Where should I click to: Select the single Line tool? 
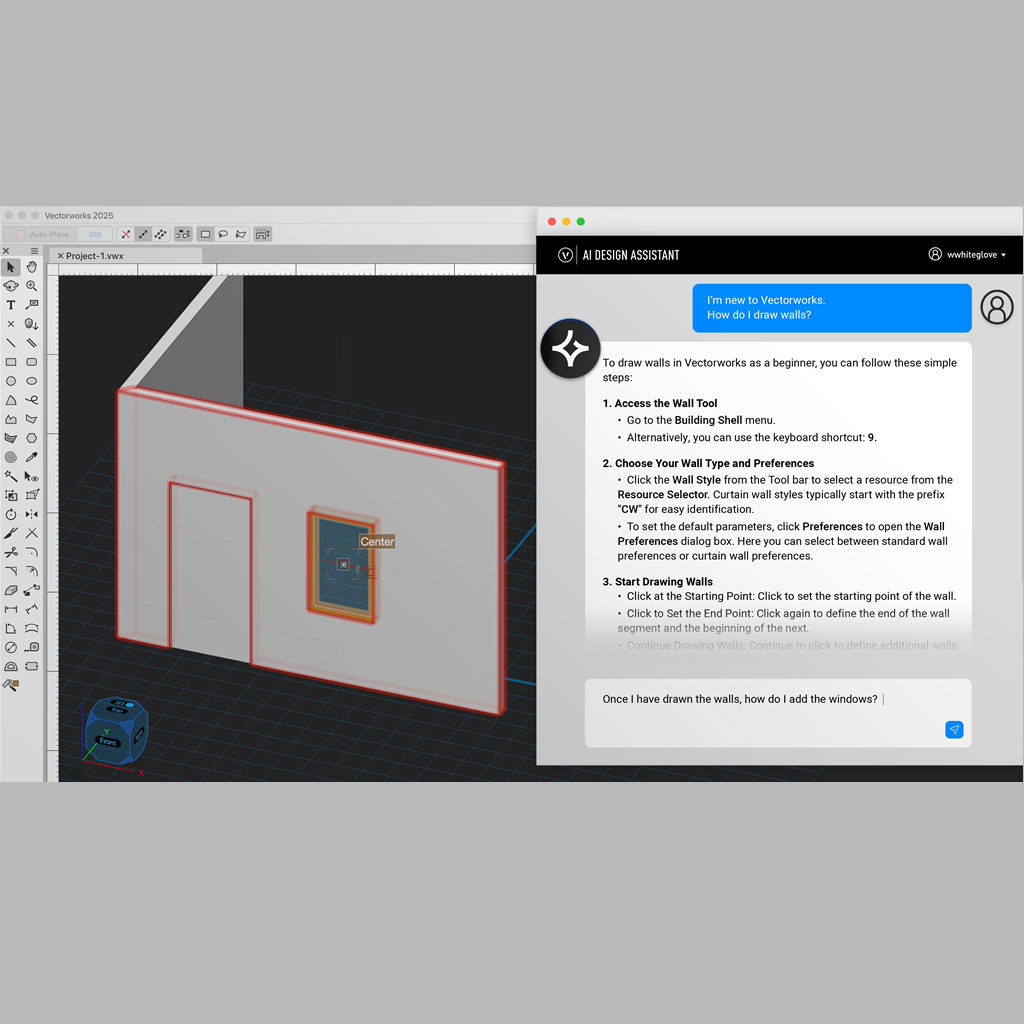point(10,343)
